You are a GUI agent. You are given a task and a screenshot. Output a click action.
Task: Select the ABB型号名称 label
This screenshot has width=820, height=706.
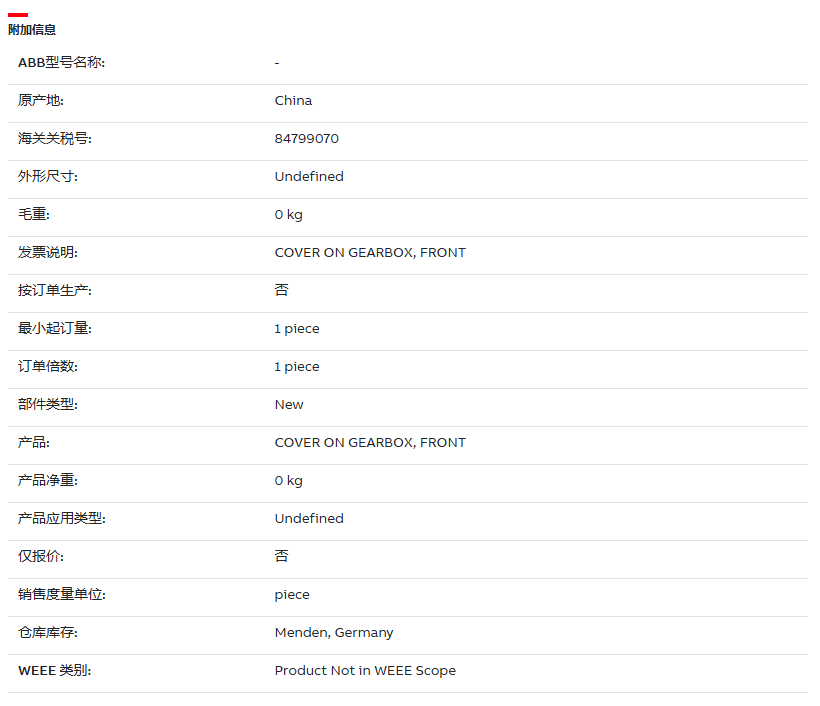tap(61, 63)
